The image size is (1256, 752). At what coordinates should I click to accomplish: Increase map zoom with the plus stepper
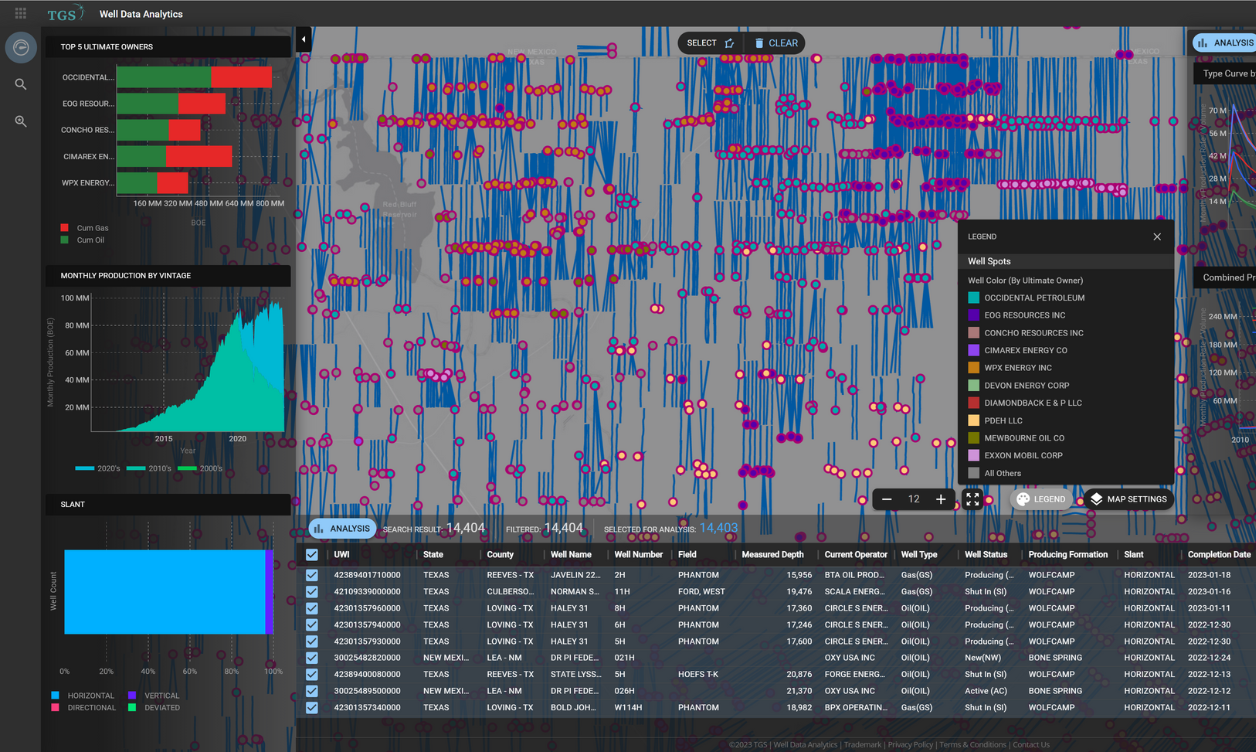tap(940, 498)
